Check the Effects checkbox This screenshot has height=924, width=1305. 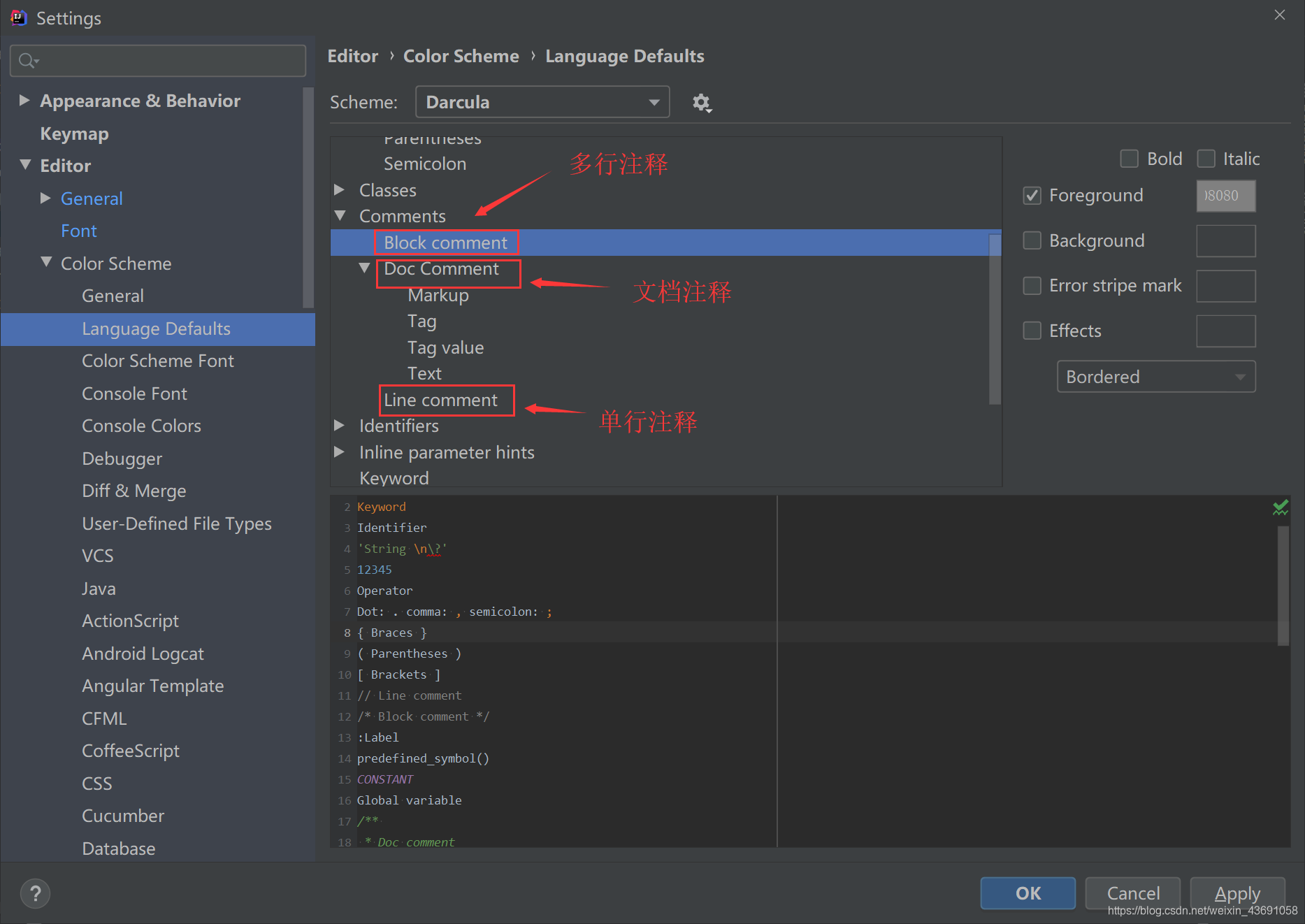click(x=1032, y=331)
